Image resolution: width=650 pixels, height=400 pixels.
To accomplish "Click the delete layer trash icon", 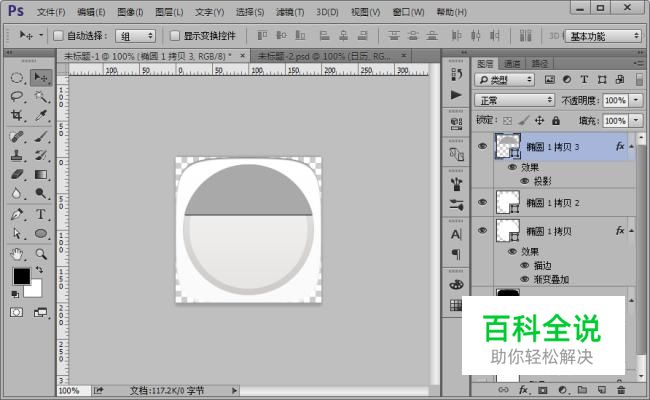I will tap(621, 390).
